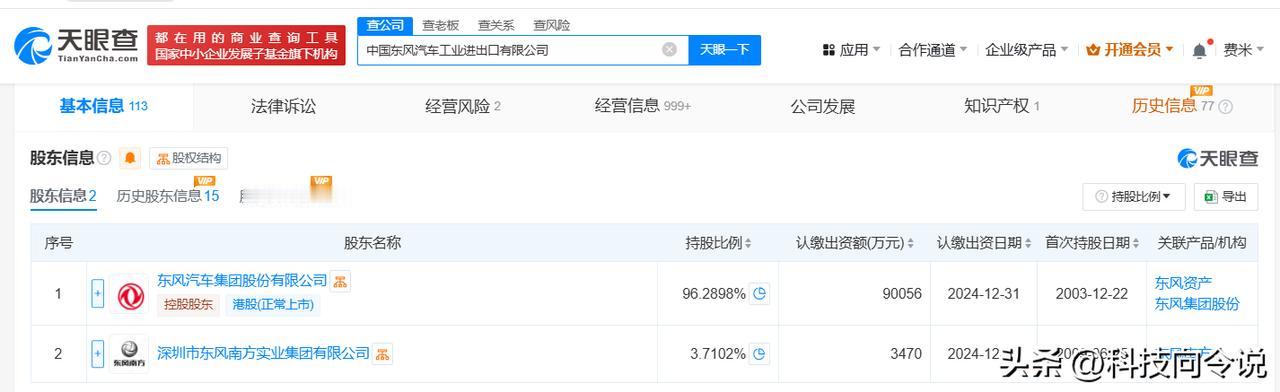Click the 港股(正常上市) tag

click(273, 305)
